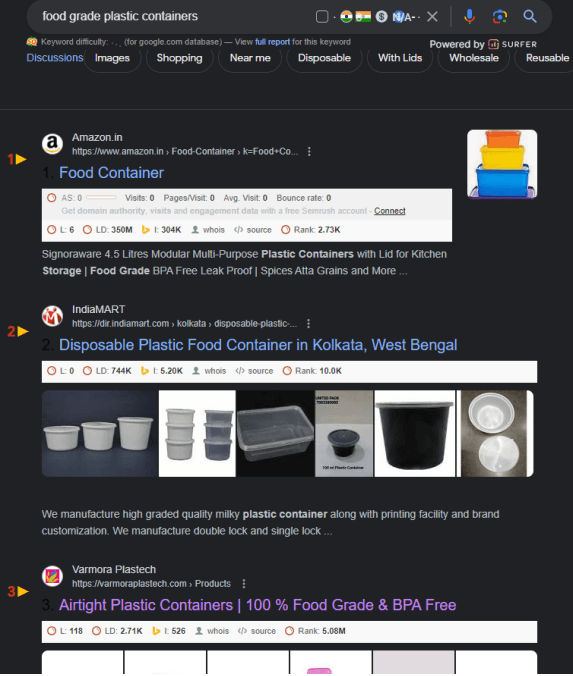Click the dollar coin icon in search bar
573x676 pixels.
[x=381, y=17]
